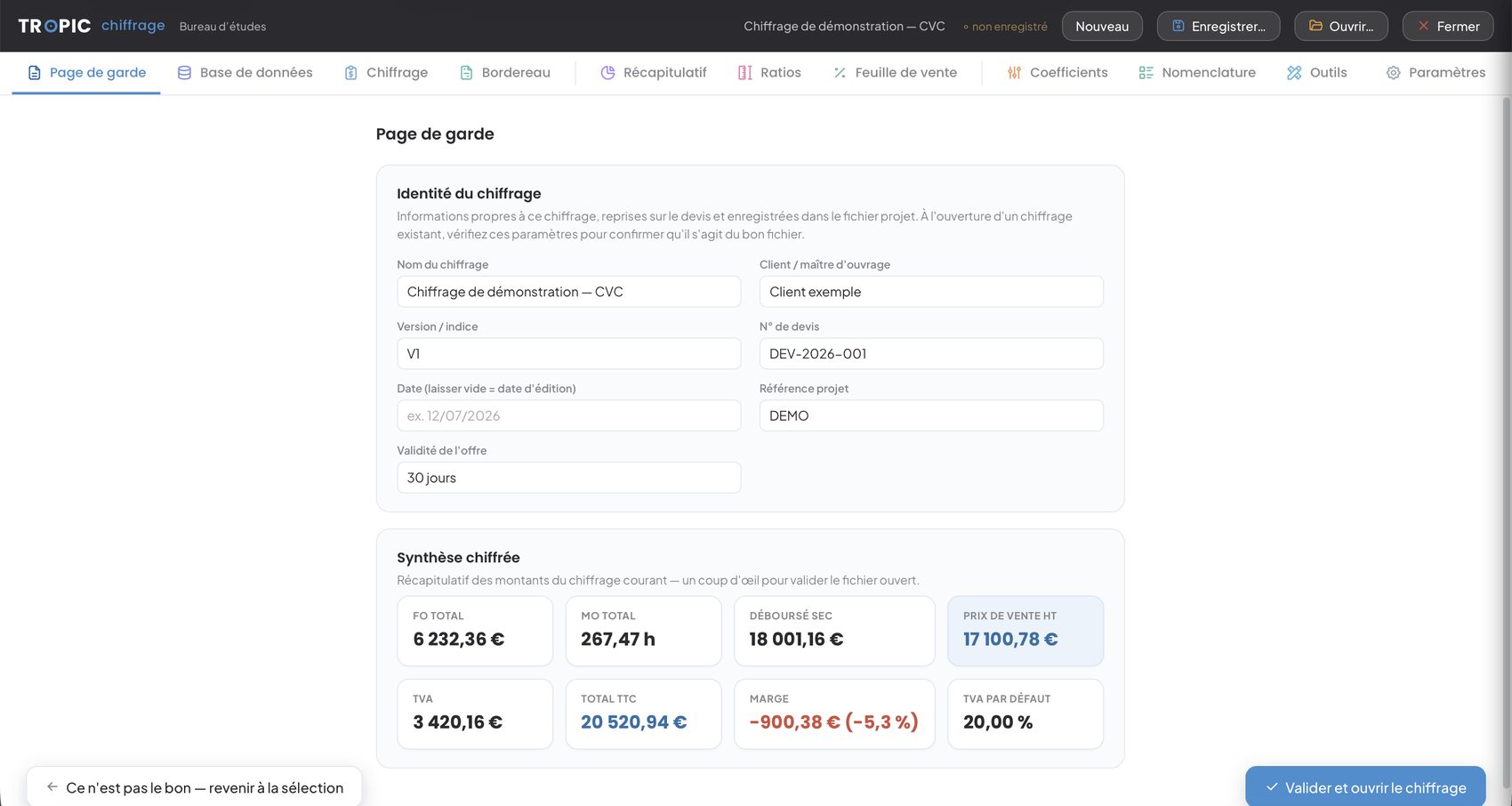This screenshot has width=1512, height=806.
Task: Click the PRIX DE VENTE HT 17 100,78 €
Action: (1010, 639)
